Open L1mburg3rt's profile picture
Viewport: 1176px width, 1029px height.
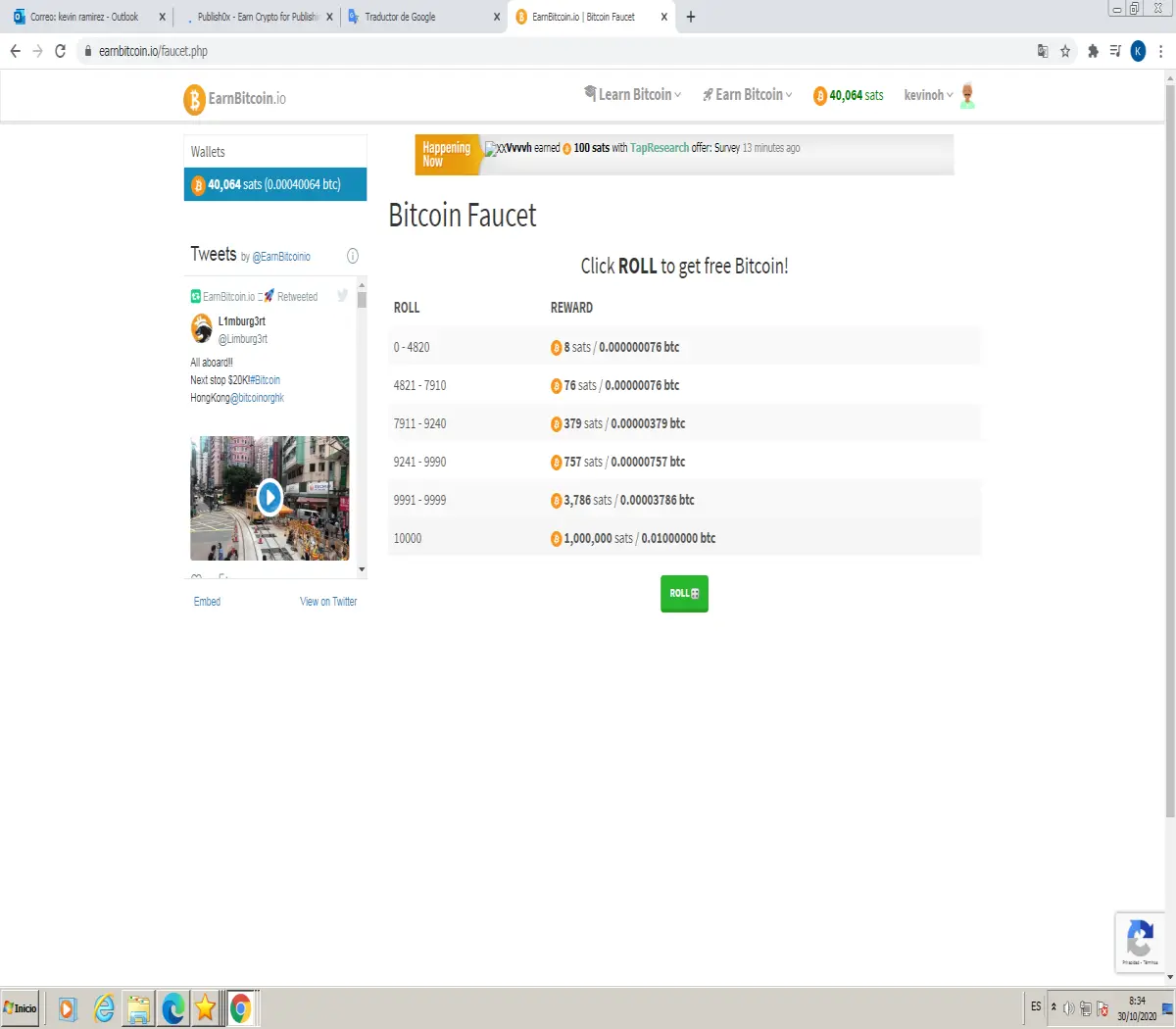tap(202, 328)
